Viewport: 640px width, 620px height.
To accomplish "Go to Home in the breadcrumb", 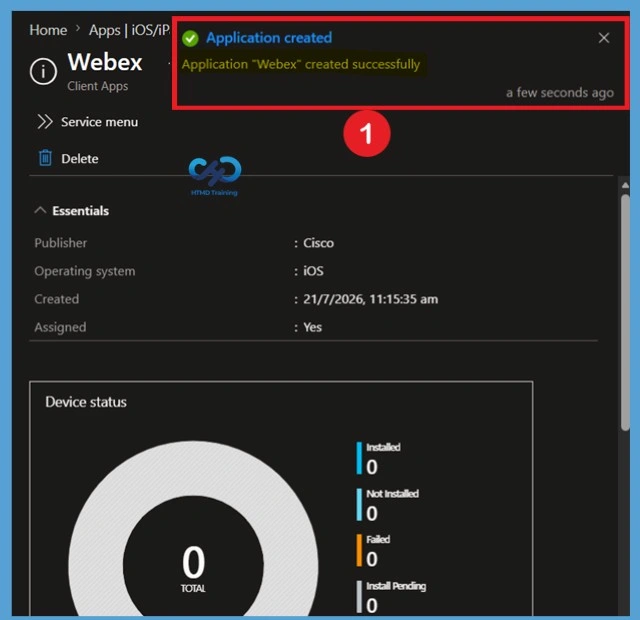I will tap(48, 30).
